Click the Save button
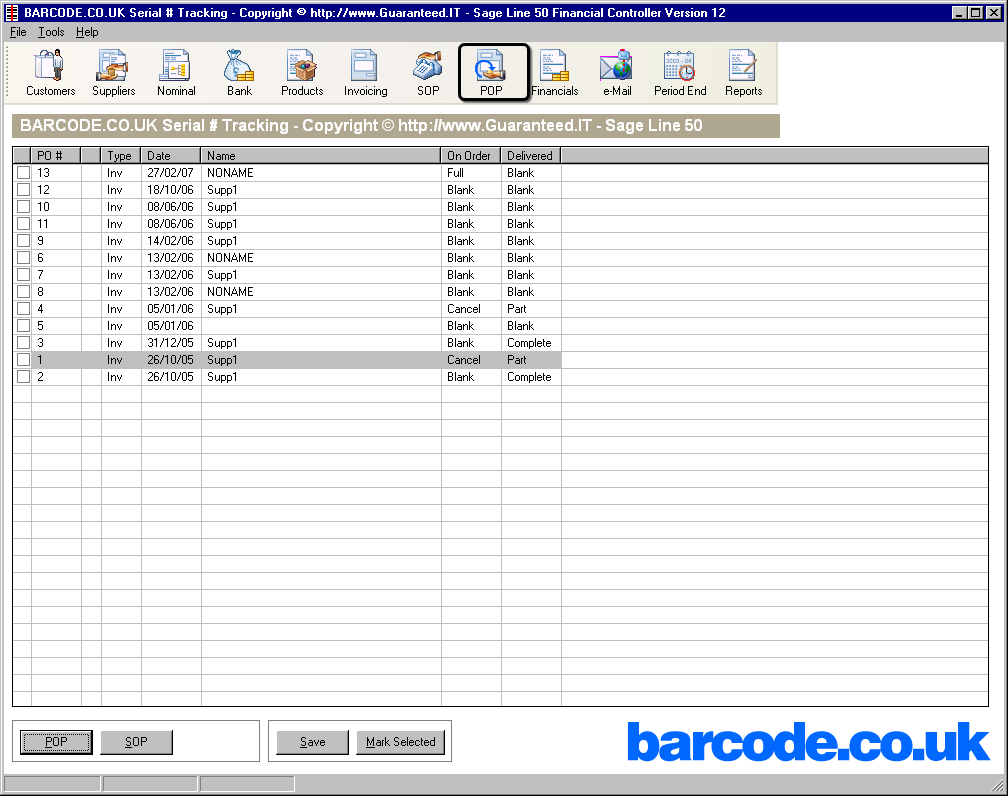 (x=312, y=742)
